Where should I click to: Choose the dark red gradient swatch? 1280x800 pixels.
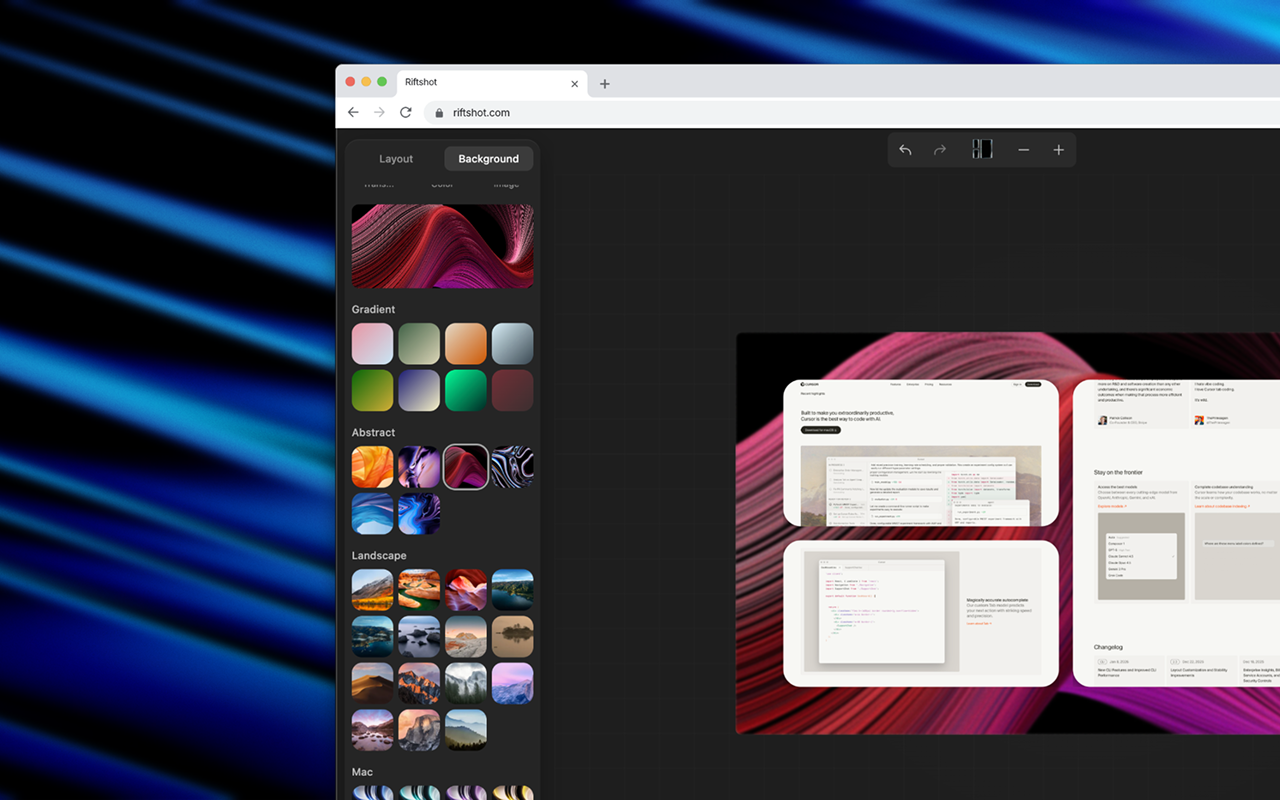[512, 390]
